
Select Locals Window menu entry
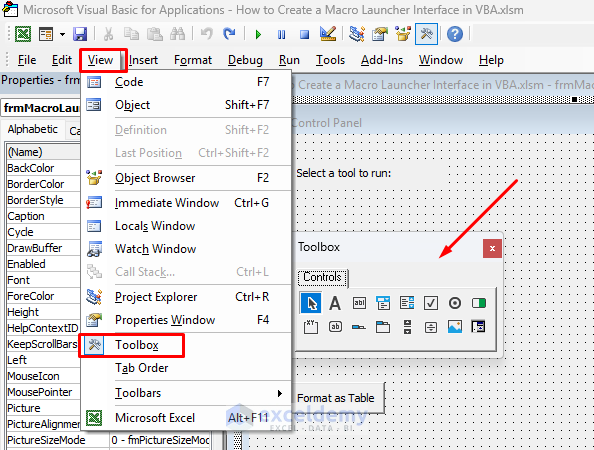(x=186, y=226)
